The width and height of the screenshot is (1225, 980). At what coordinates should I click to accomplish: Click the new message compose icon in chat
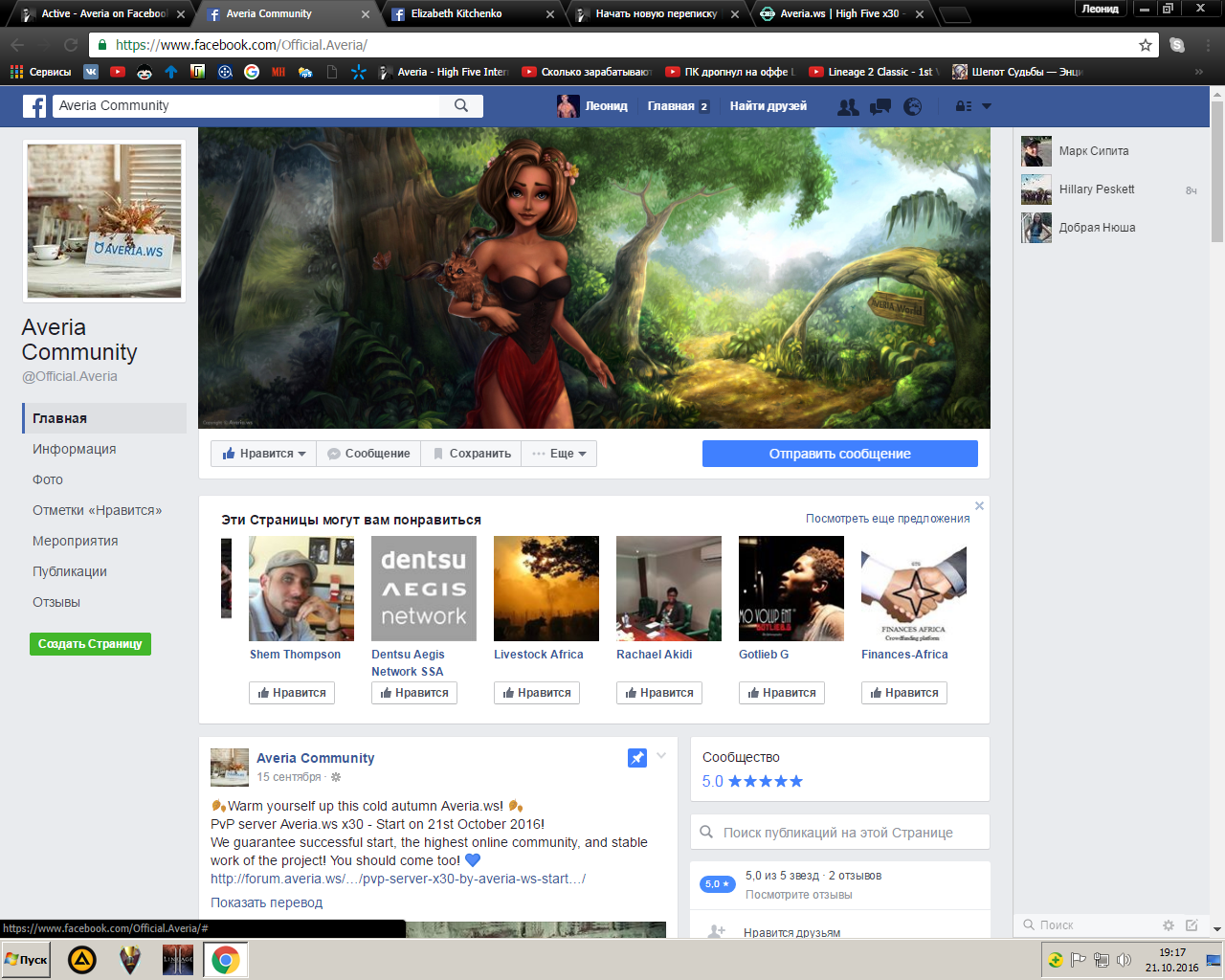[x=1192, y=925]
